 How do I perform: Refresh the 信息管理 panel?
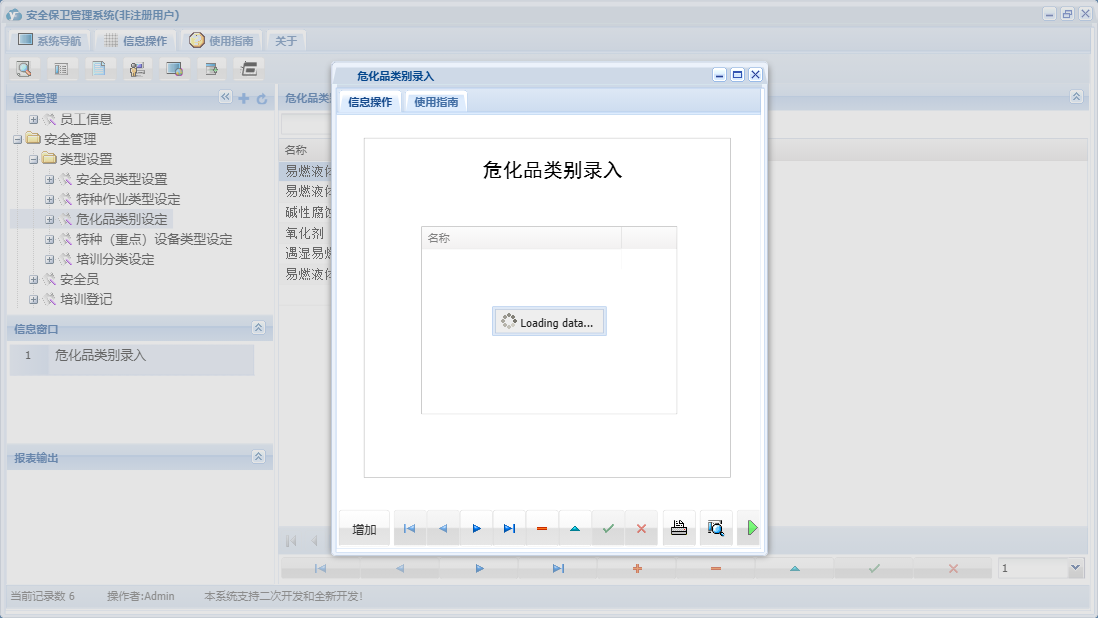262,98
